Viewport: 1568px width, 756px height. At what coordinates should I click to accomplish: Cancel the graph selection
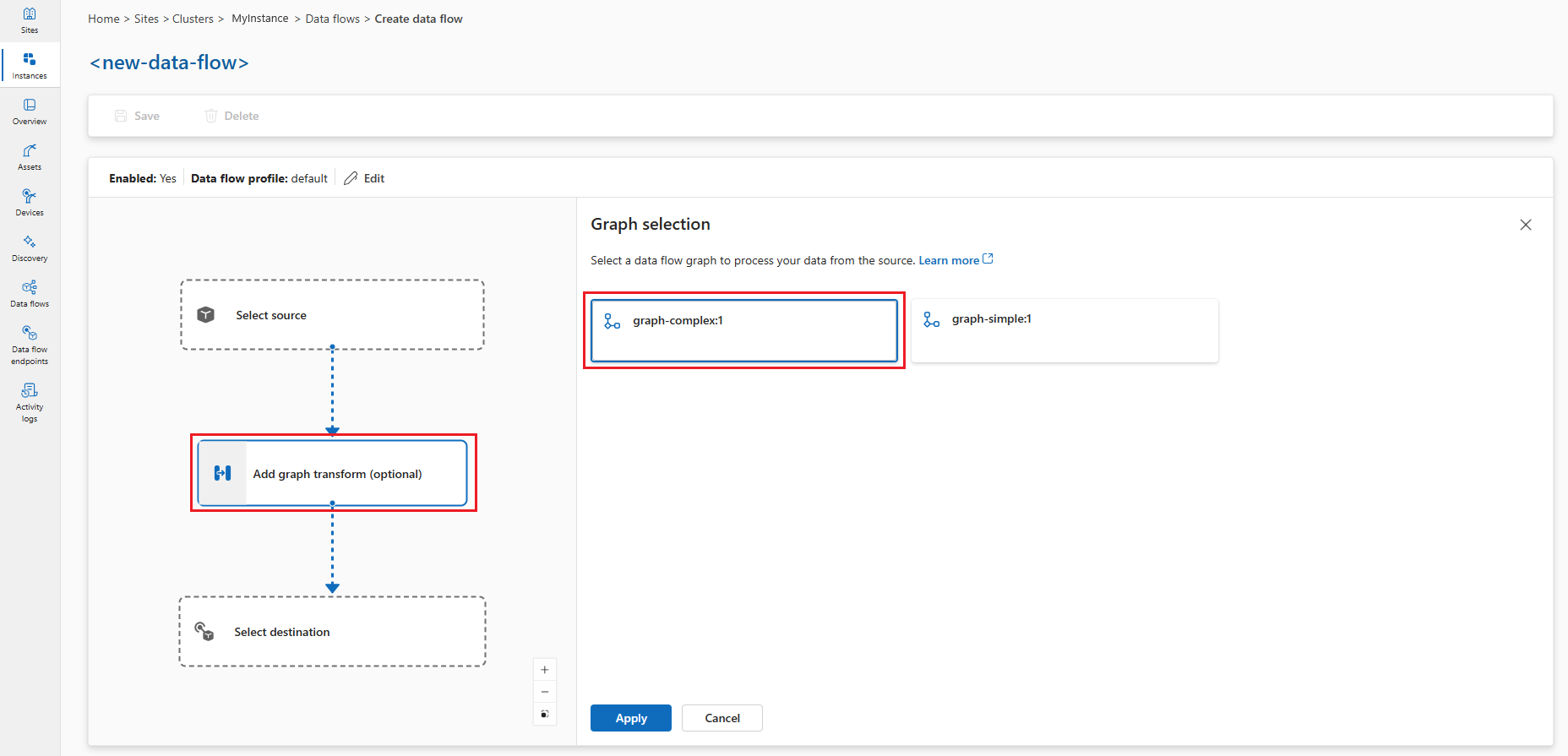pos(721,718)
